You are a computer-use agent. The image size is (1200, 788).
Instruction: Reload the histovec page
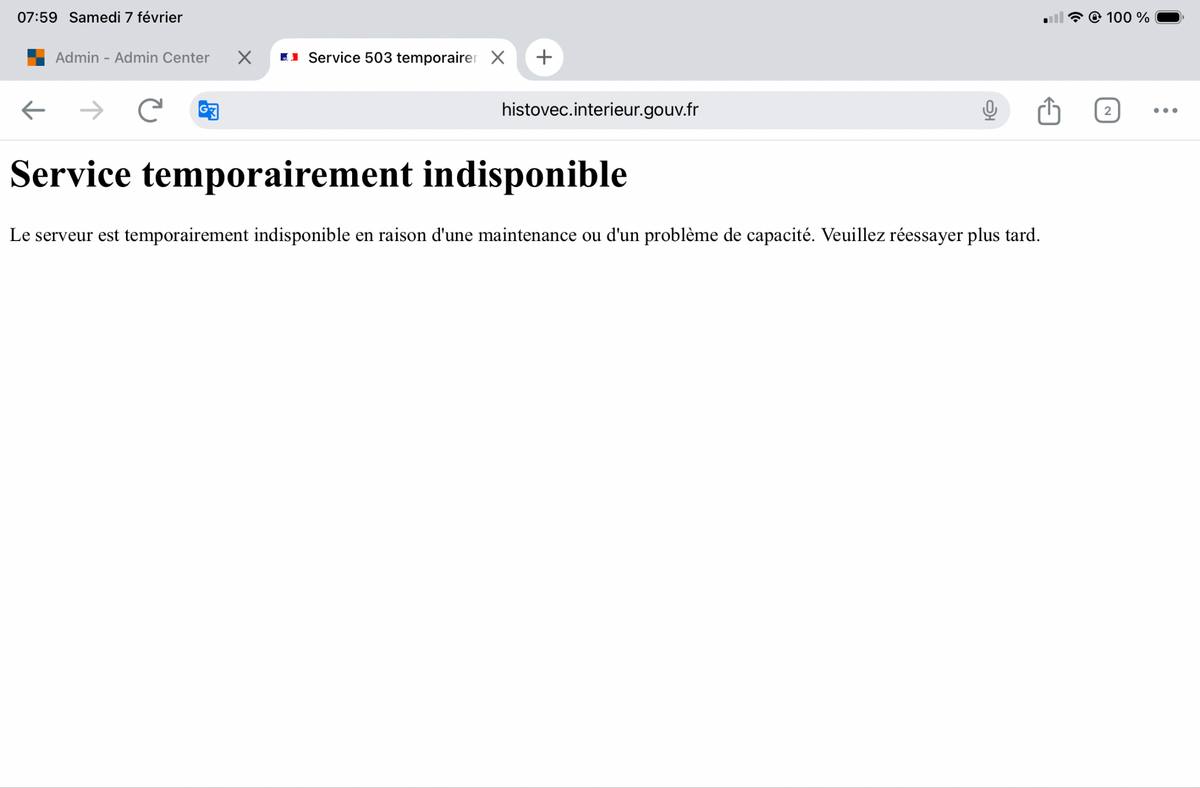tap(150, 110)
